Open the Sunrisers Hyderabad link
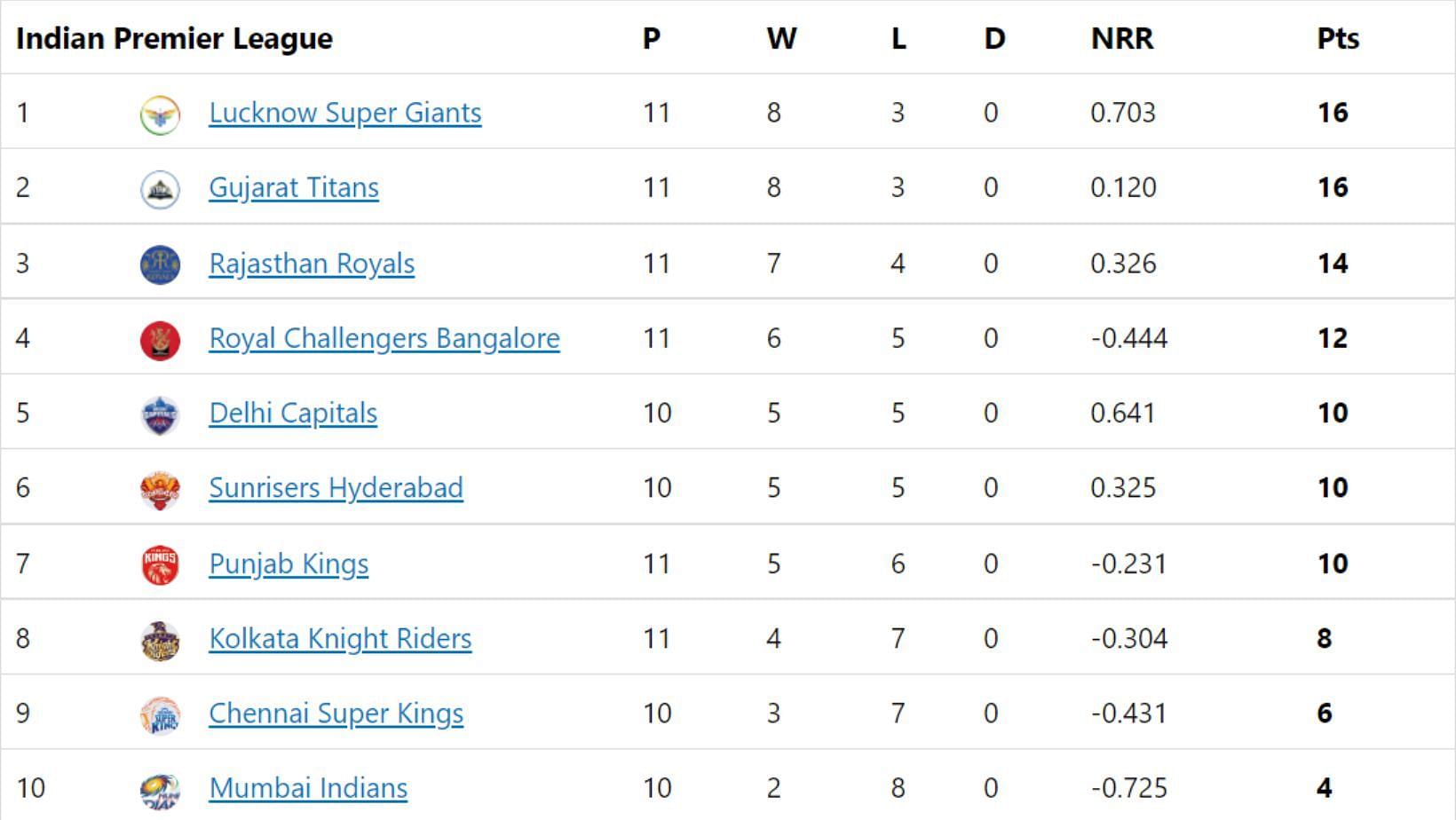 tap(336, 487)
